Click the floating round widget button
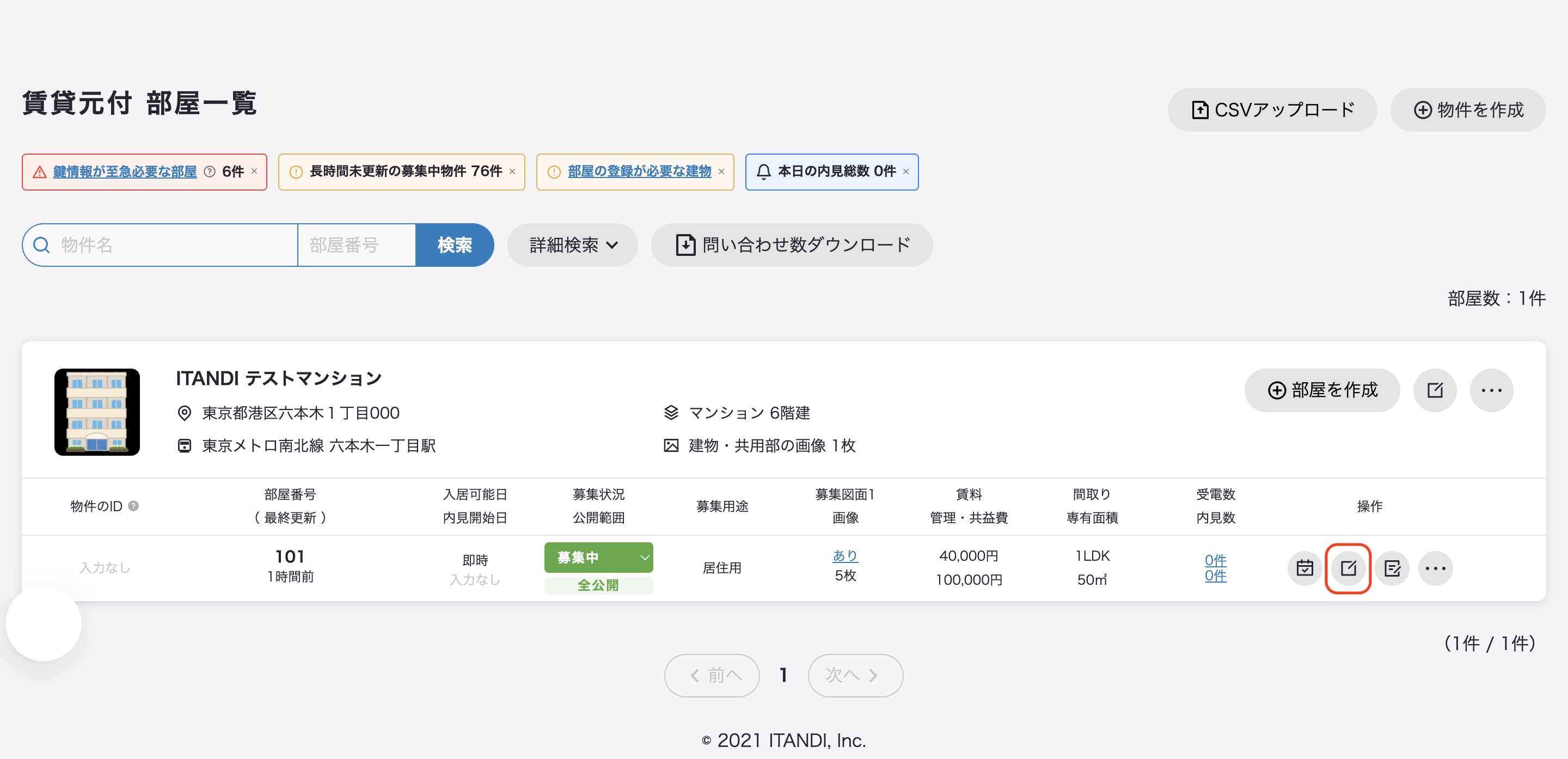 click(x=44, y=624)
